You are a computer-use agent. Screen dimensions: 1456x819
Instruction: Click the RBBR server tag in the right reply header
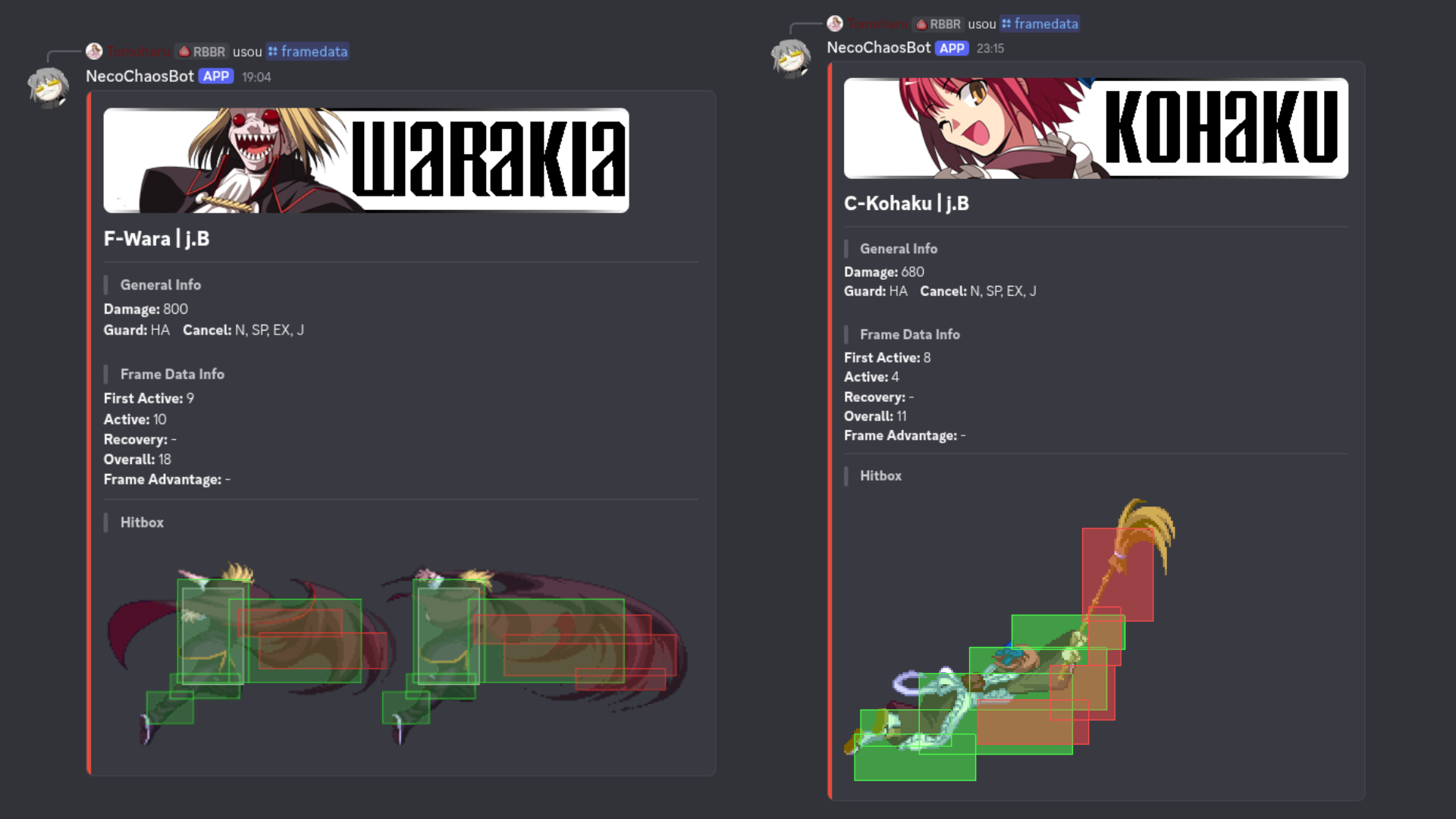pos(939,24)
